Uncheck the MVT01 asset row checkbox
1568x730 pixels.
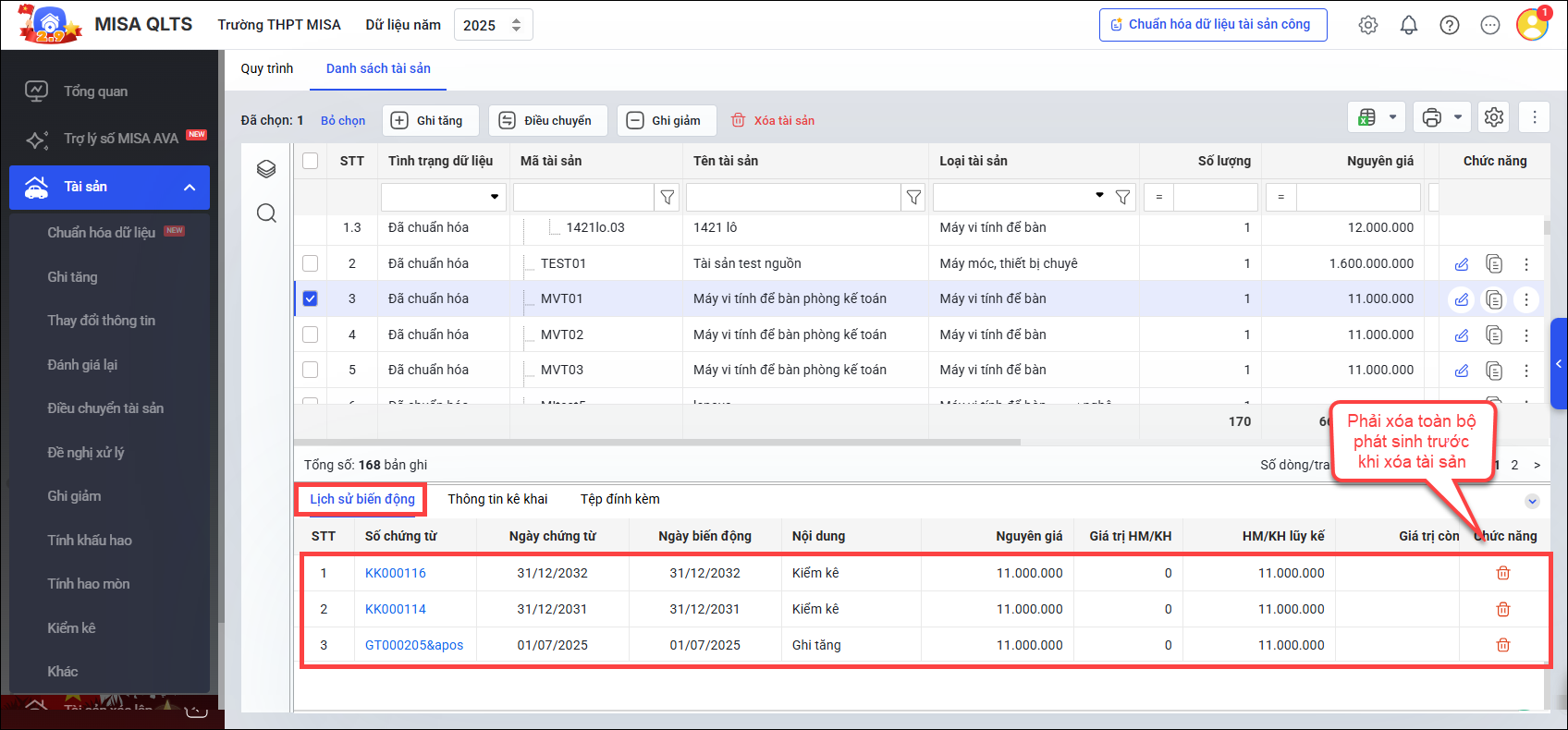coord(310,298)
